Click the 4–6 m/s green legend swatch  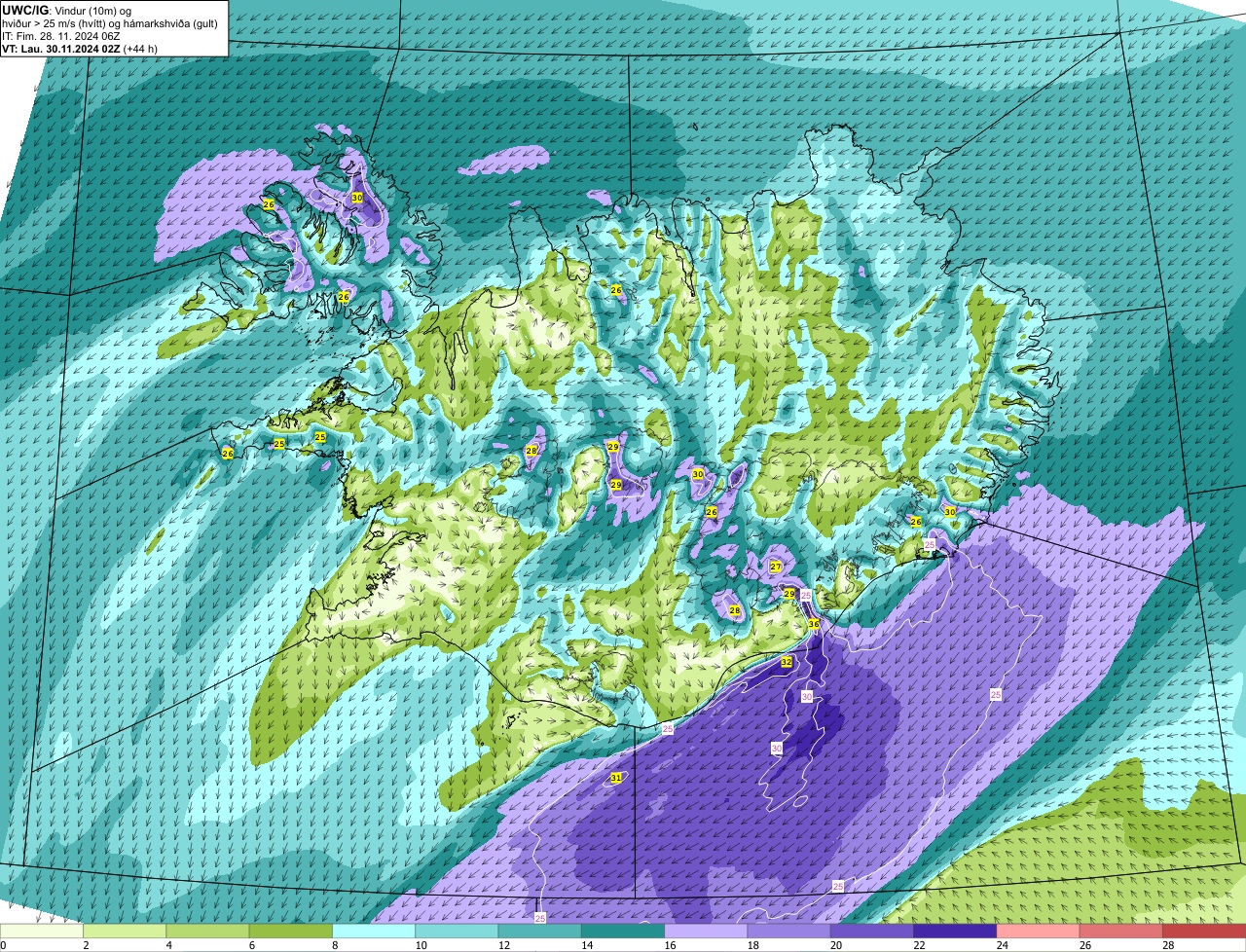[208, 932]
